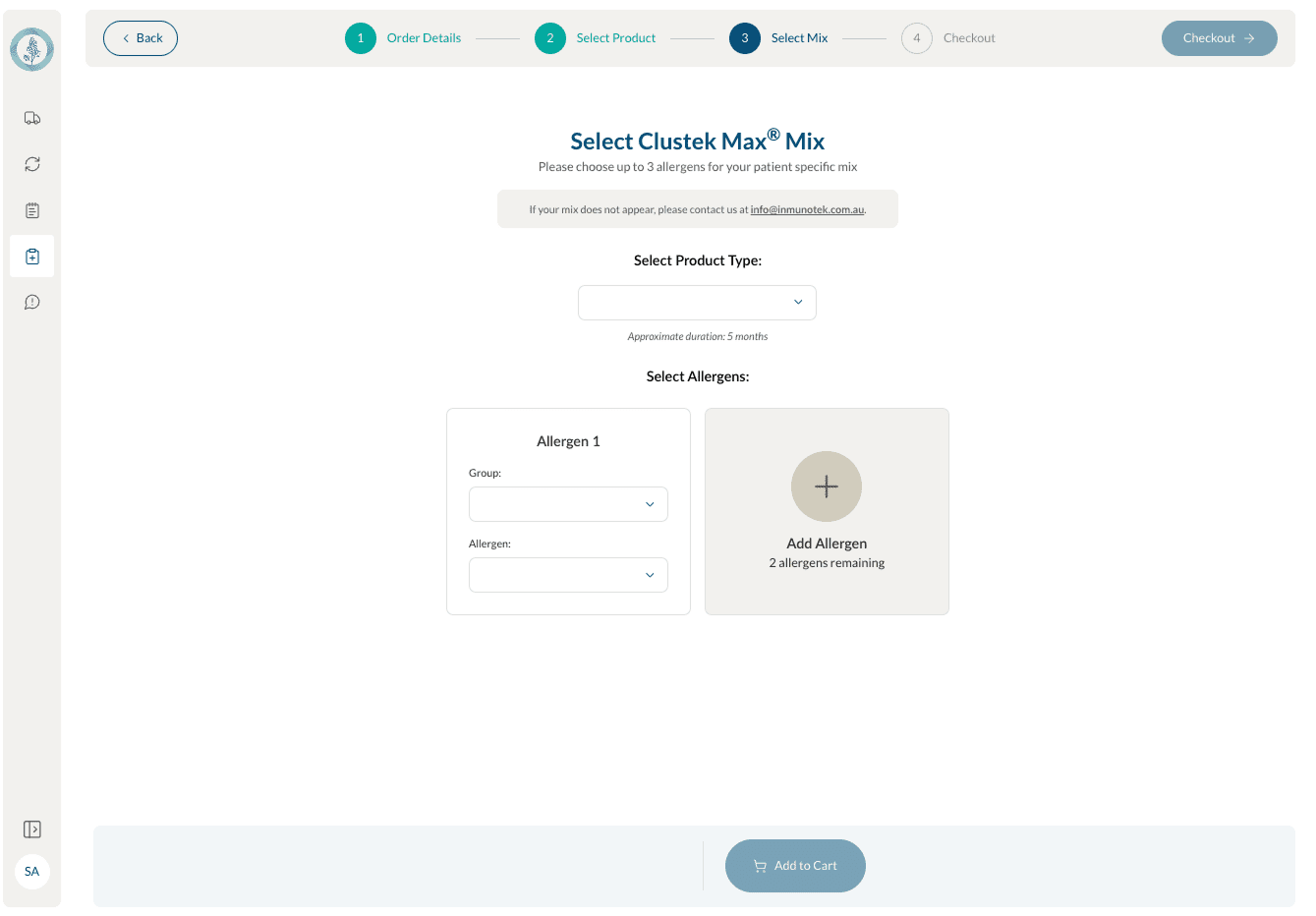Viewport: 1316px width, 916px height.
Task: Open the Select Product Type dropdown
Action: click(x=697, y=303)
